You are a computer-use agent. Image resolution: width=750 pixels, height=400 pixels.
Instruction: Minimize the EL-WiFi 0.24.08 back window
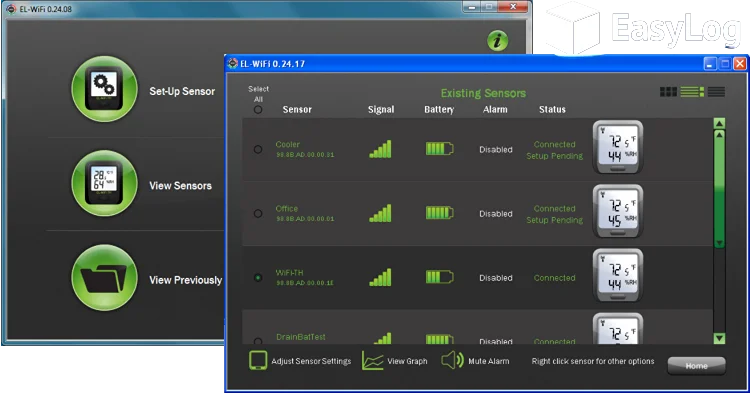tap(472, 7)
